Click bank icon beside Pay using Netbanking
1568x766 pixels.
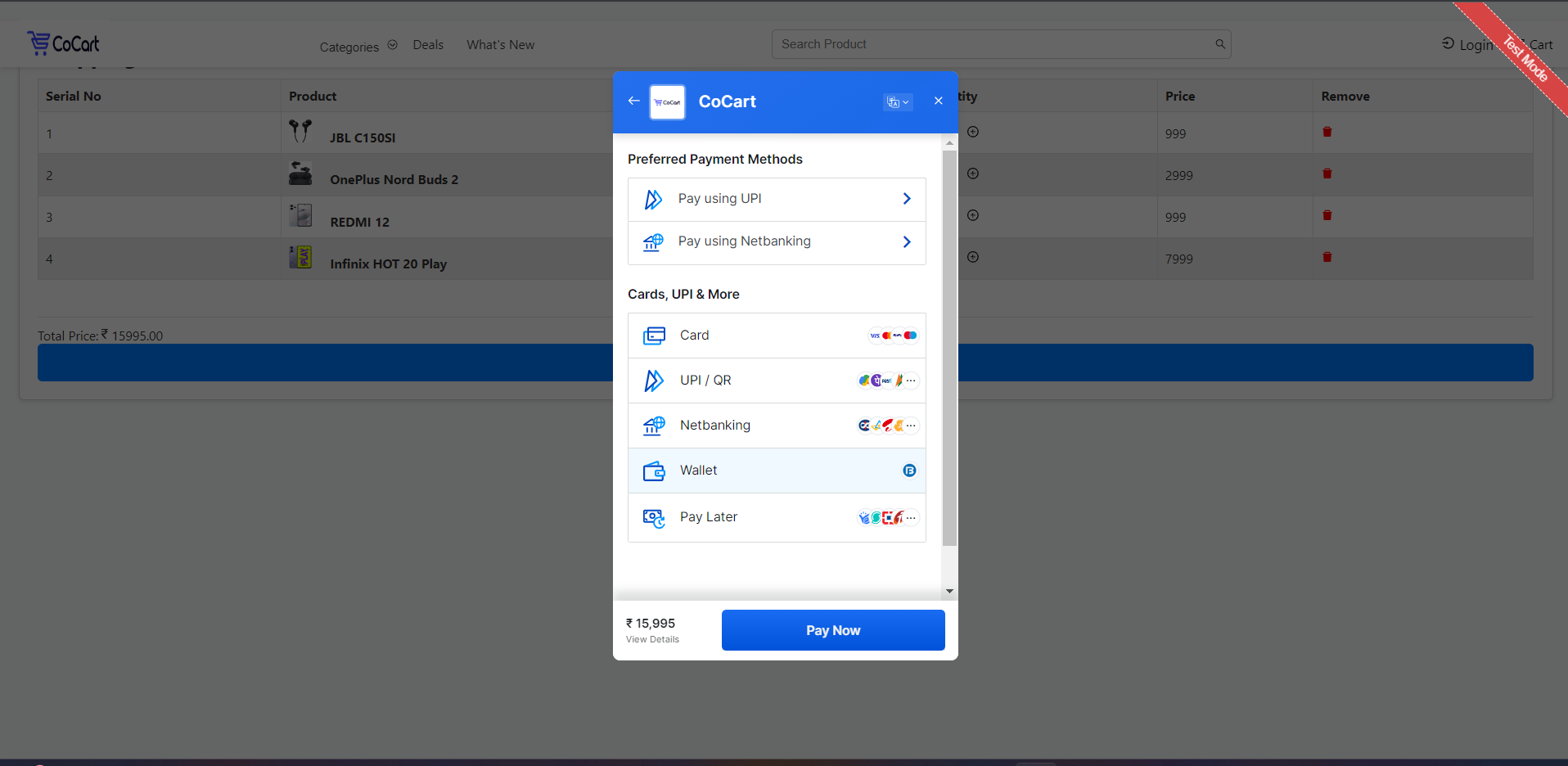653,242
